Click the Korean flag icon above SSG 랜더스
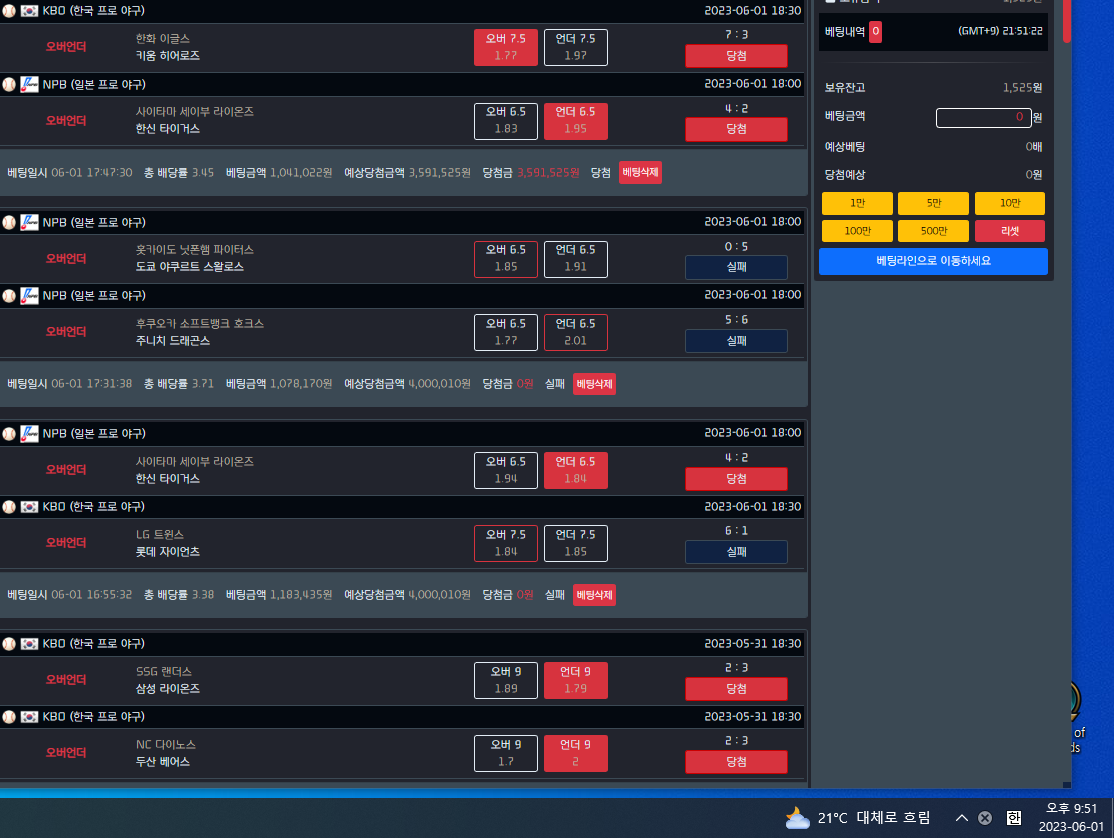The image size is (1114, 838). 29,643
